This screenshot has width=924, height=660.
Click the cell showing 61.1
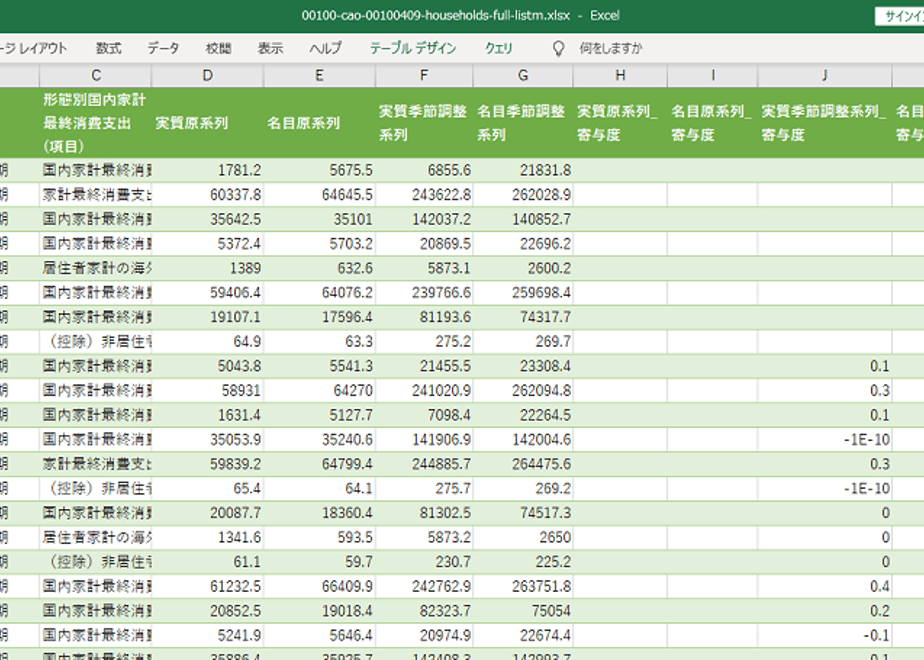[207, 562]
